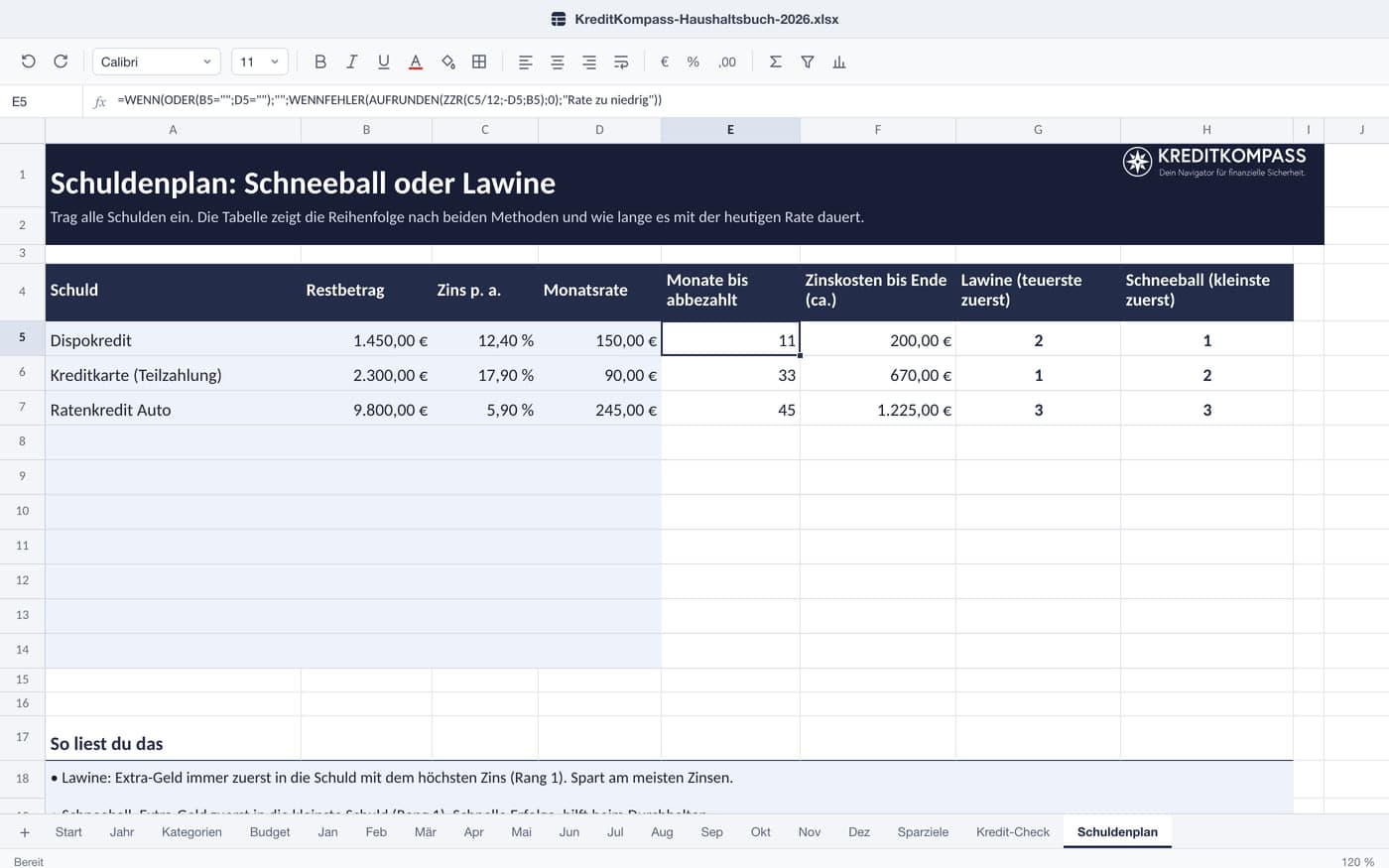
Task: Redo the last undone action
Action: 61,62
